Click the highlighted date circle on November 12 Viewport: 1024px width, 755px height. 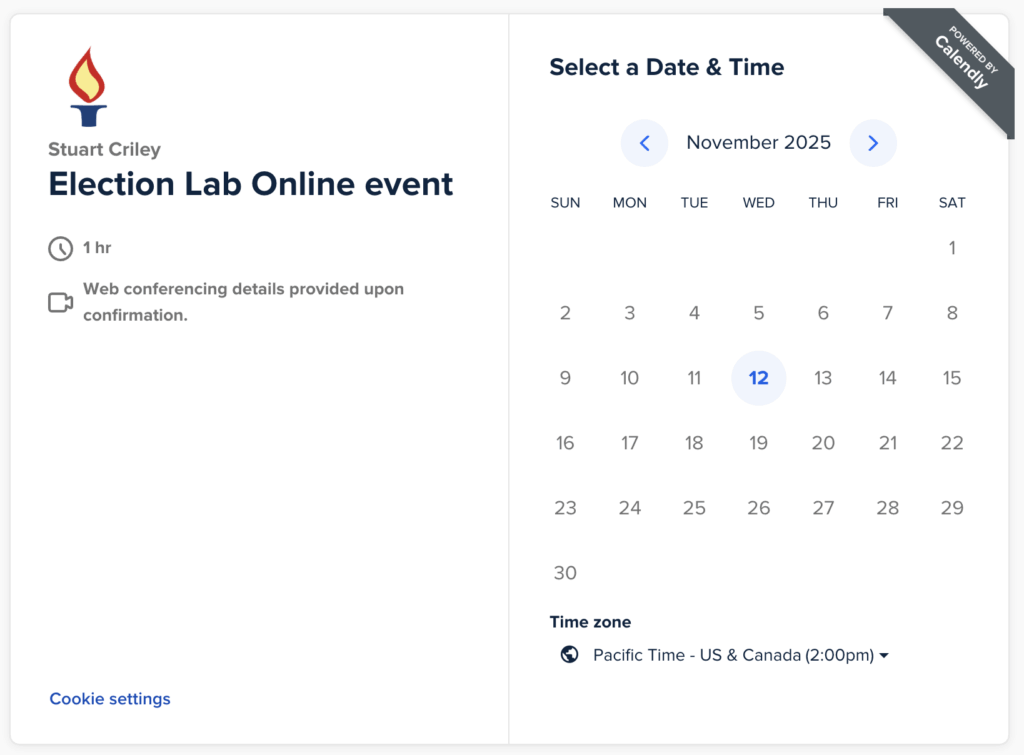(759, 378)
